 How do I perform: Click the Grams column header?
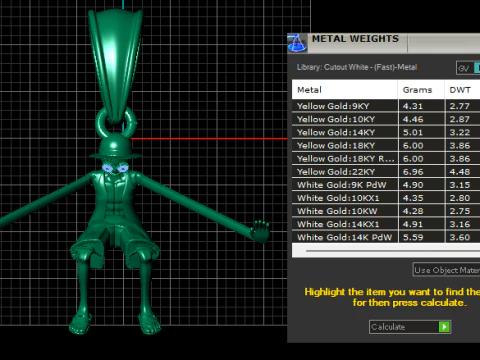pyautogui.click(x=421, y=90)
